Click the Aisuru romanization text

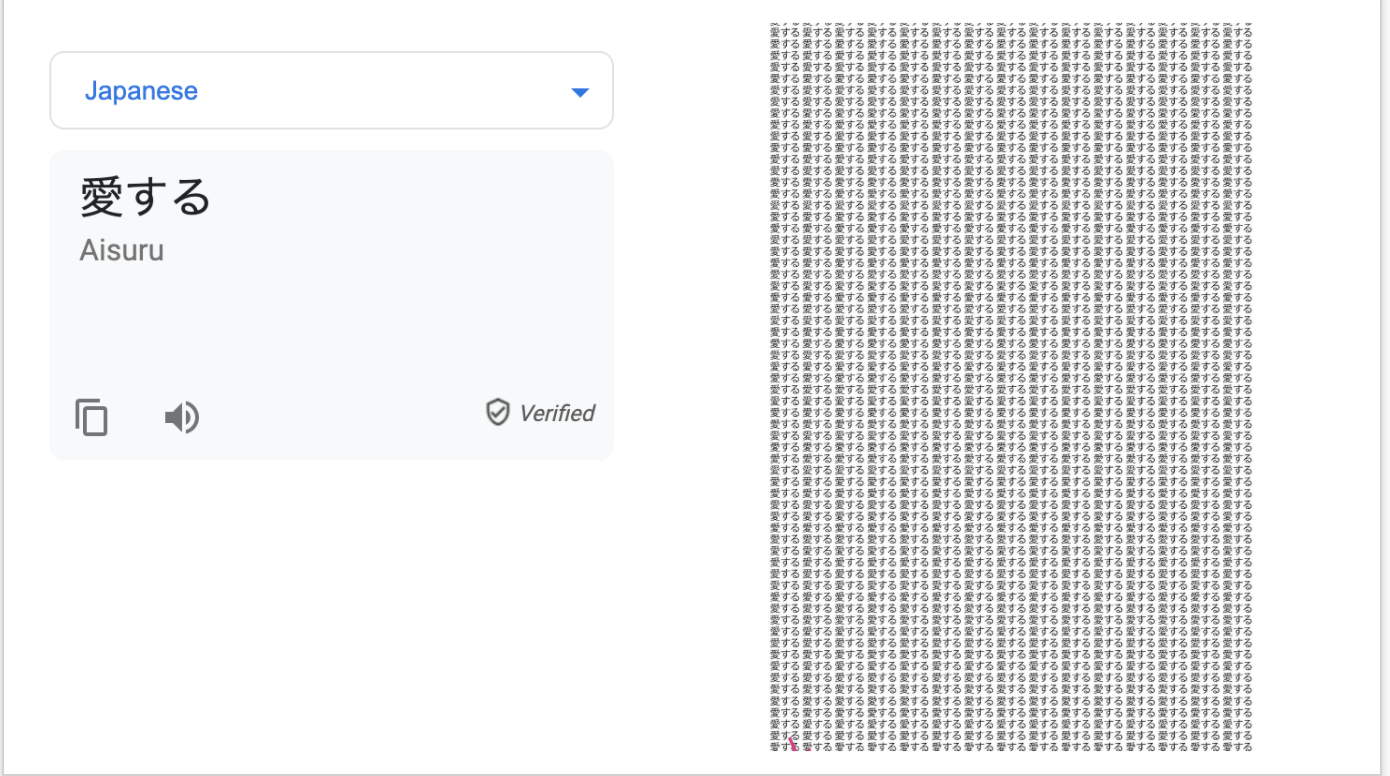[x=121, y=250]
